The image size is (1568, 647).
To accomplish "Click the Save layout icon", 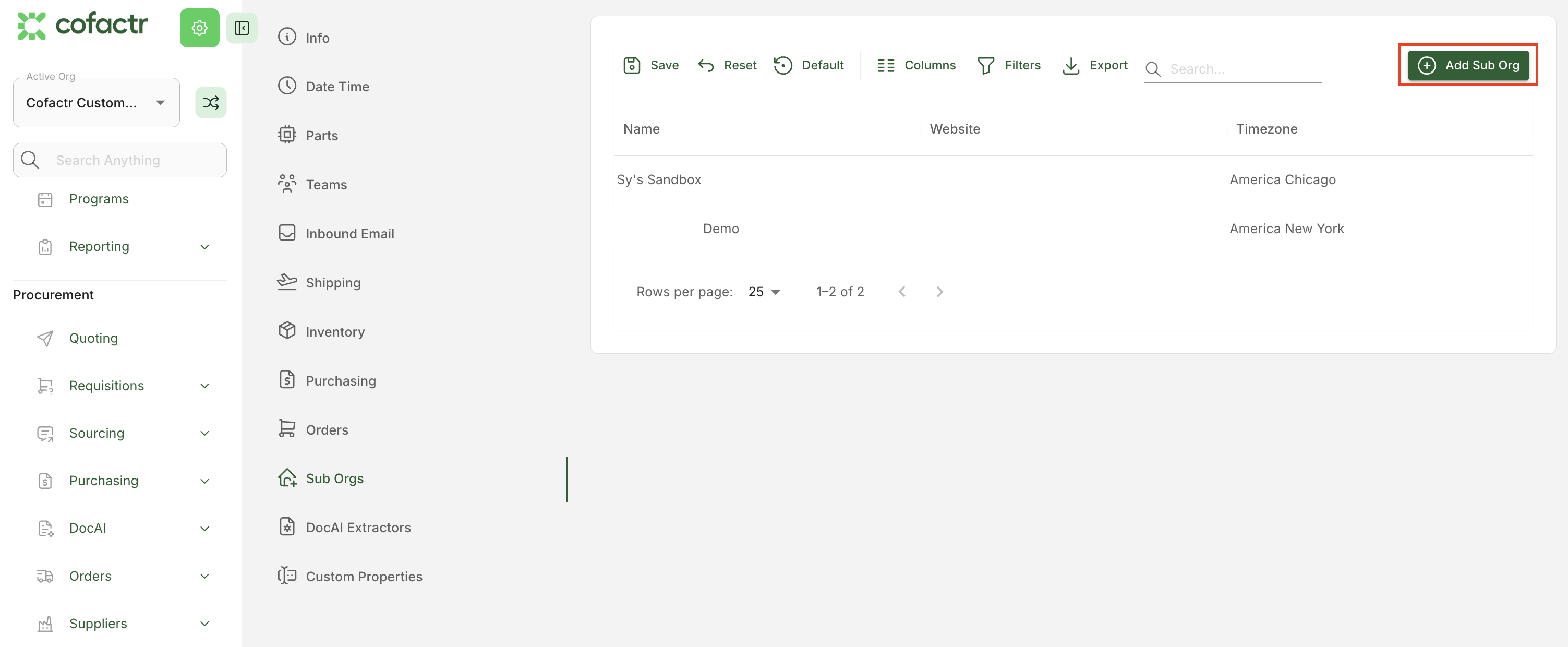I will tap(631, 65).
